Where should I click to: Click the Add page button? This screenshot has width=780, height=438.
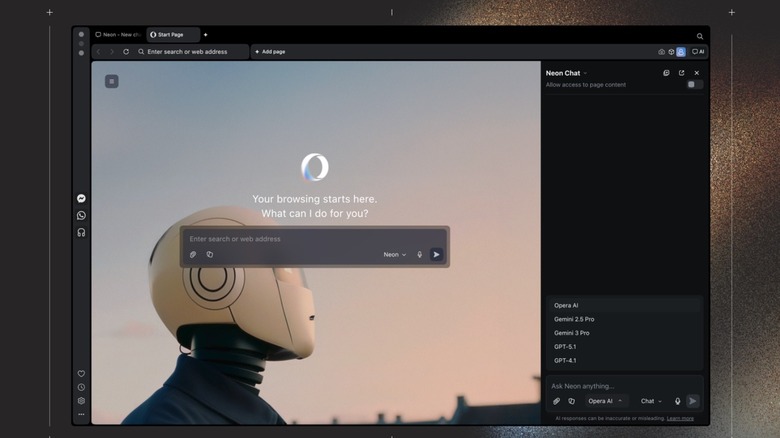coord(270,52)
